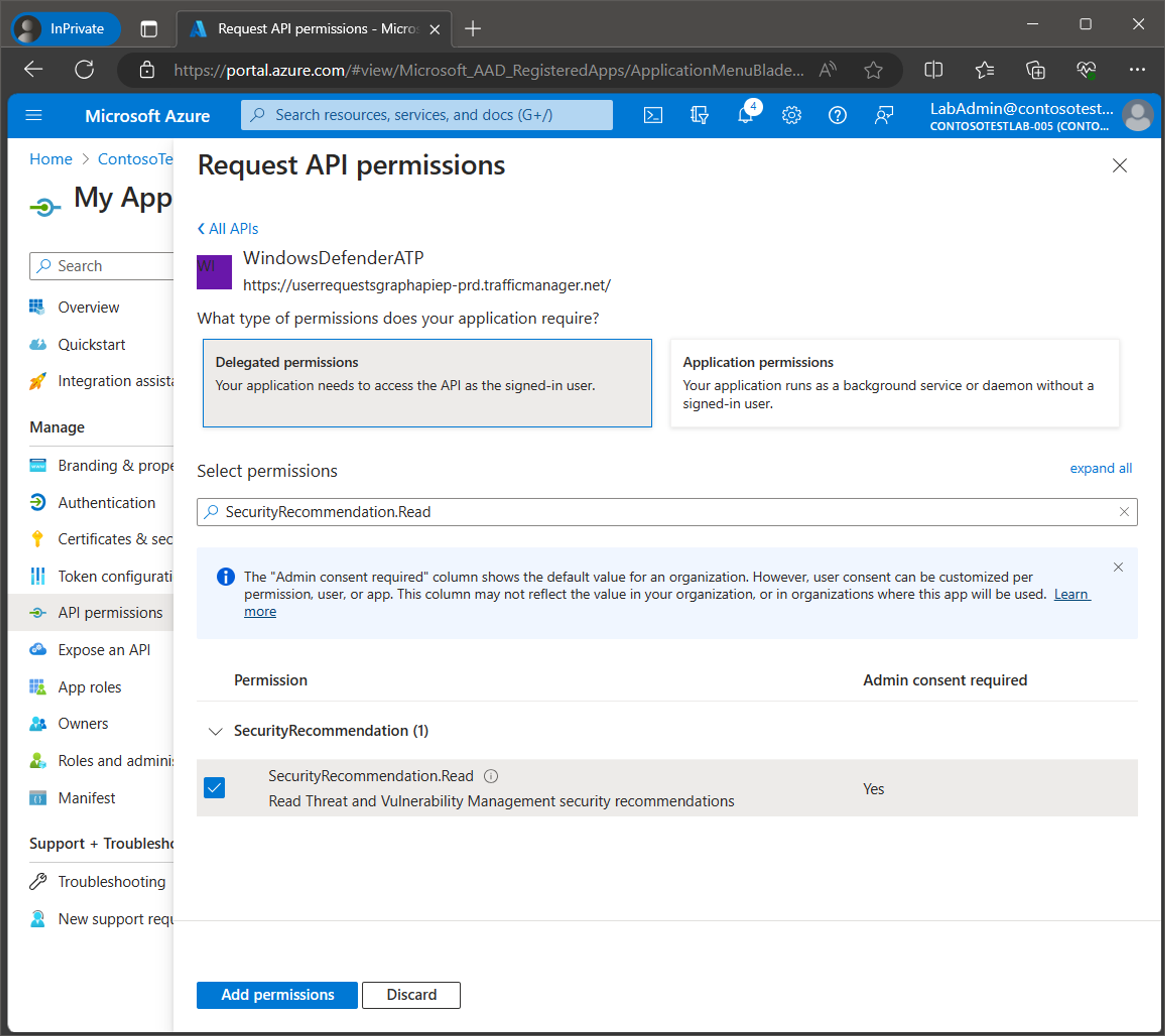Screen dimensions: 1165x1036
Task: Click Permission column header
Action: pos(271,680)
